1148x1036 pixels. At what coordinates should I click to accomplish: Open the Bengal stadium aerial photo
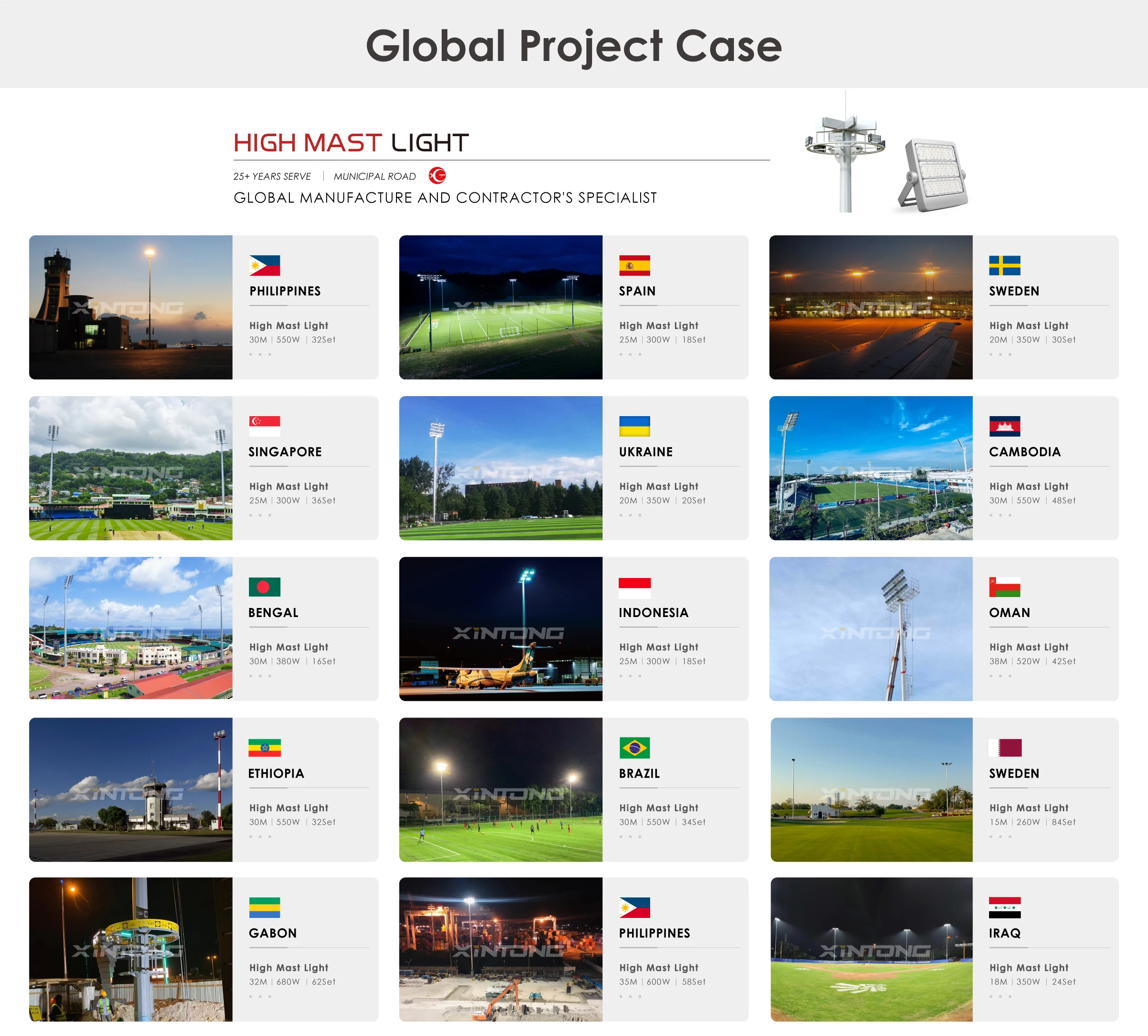[x=130, y=628]
